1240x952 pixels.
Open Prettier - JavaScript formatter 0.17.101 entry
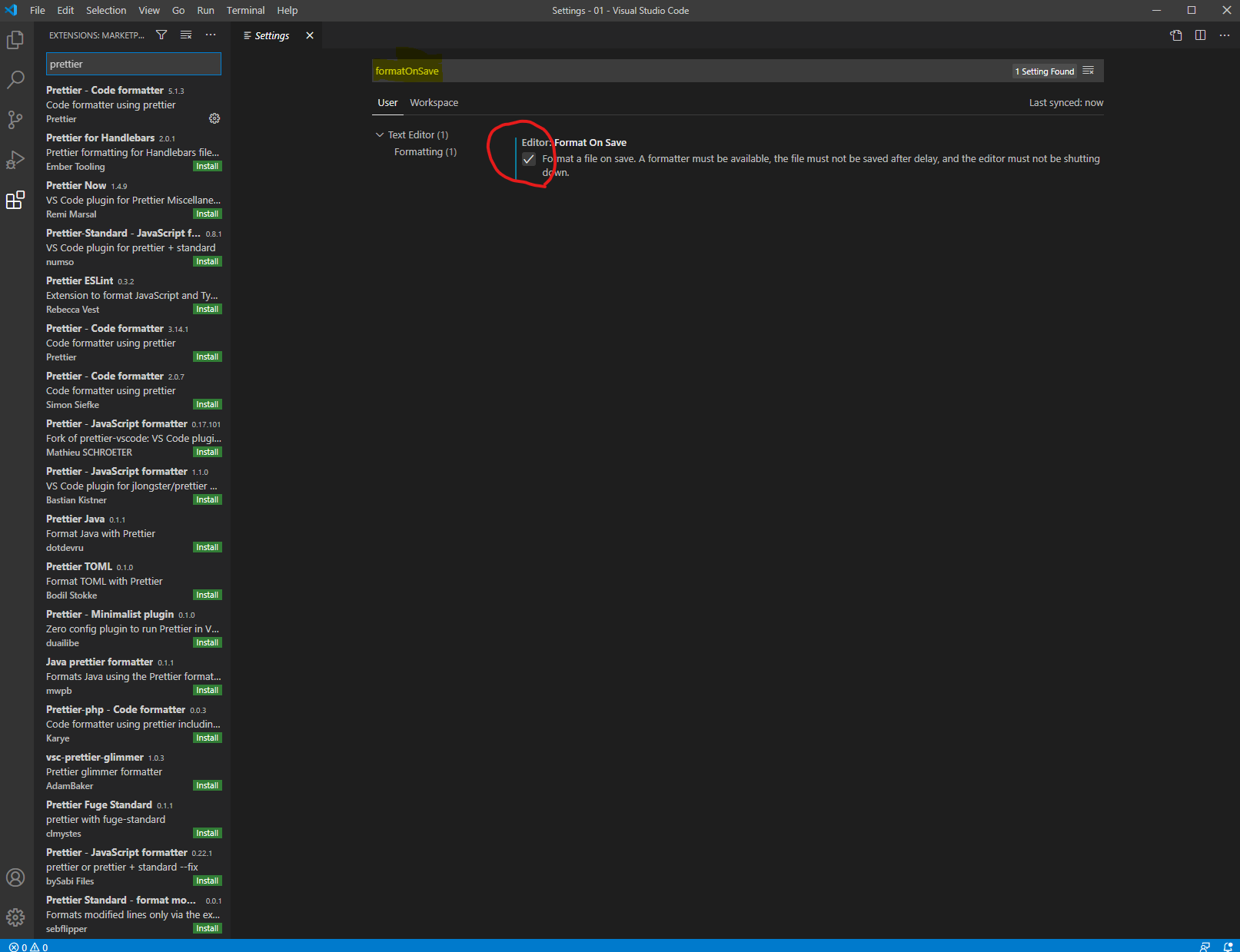tap(132, 438)
